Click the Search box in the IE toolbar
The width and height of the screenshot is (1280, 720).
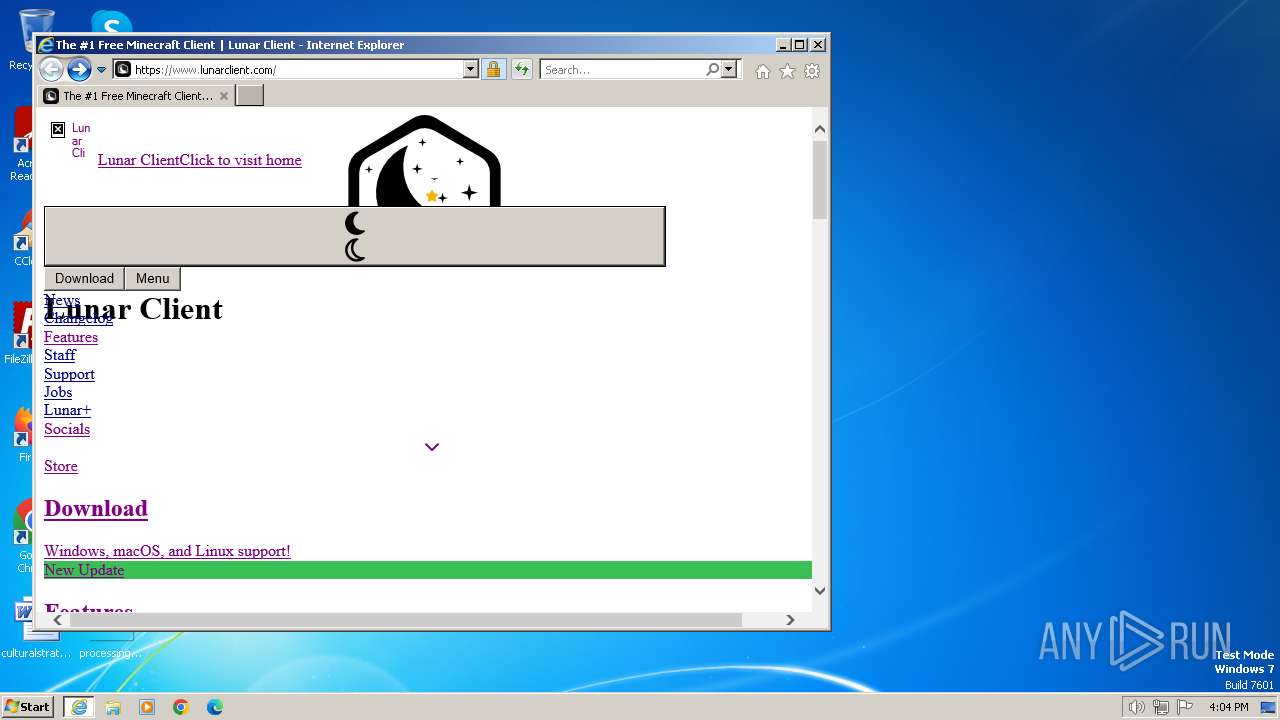point(622,70)
